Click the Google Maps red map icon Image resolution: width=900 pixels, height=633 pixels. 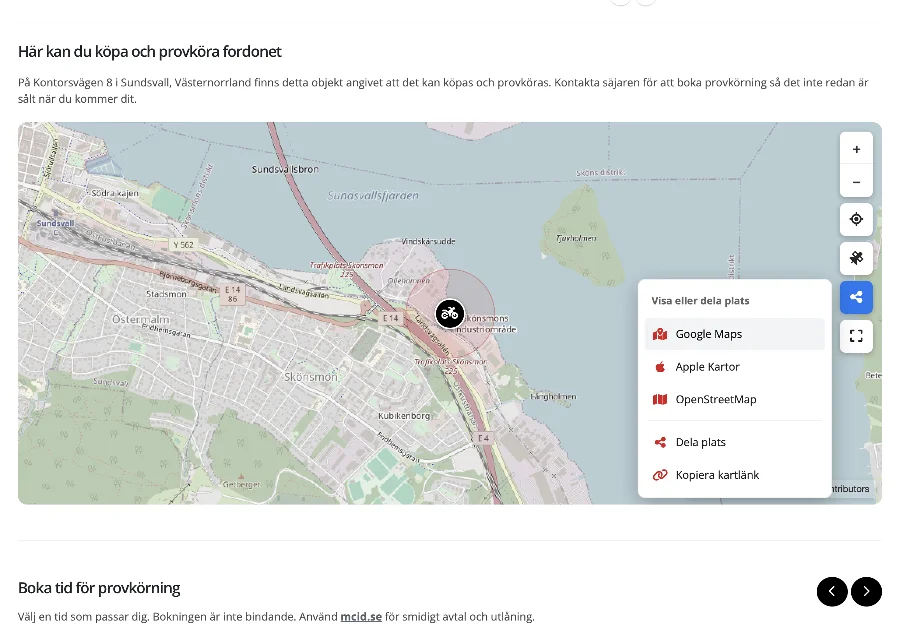point(660,334)
